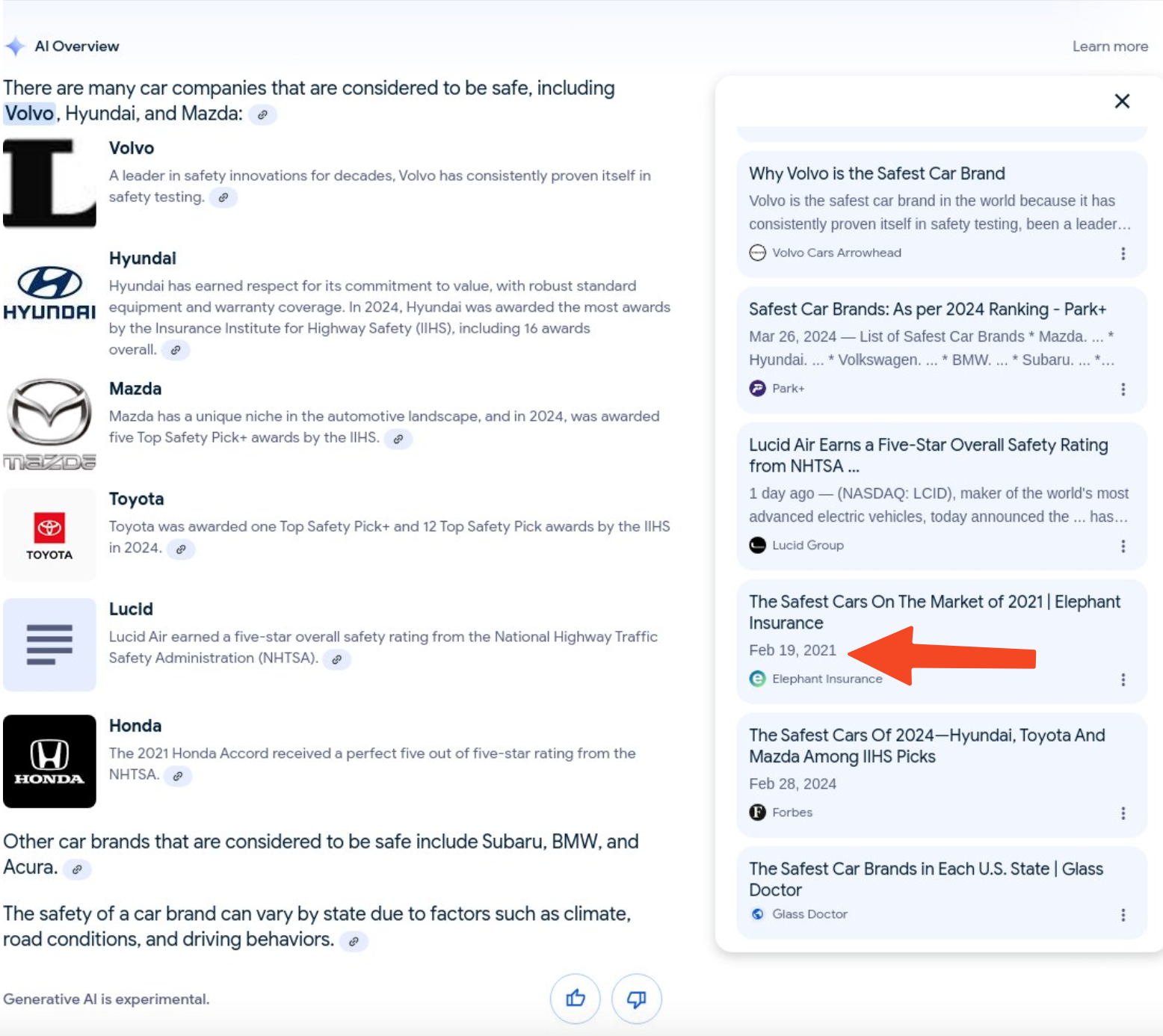Open citation link after Lucid NHTSA text
The height and width of the screenshot is (1036, 1163).
(x=337, y=659)
